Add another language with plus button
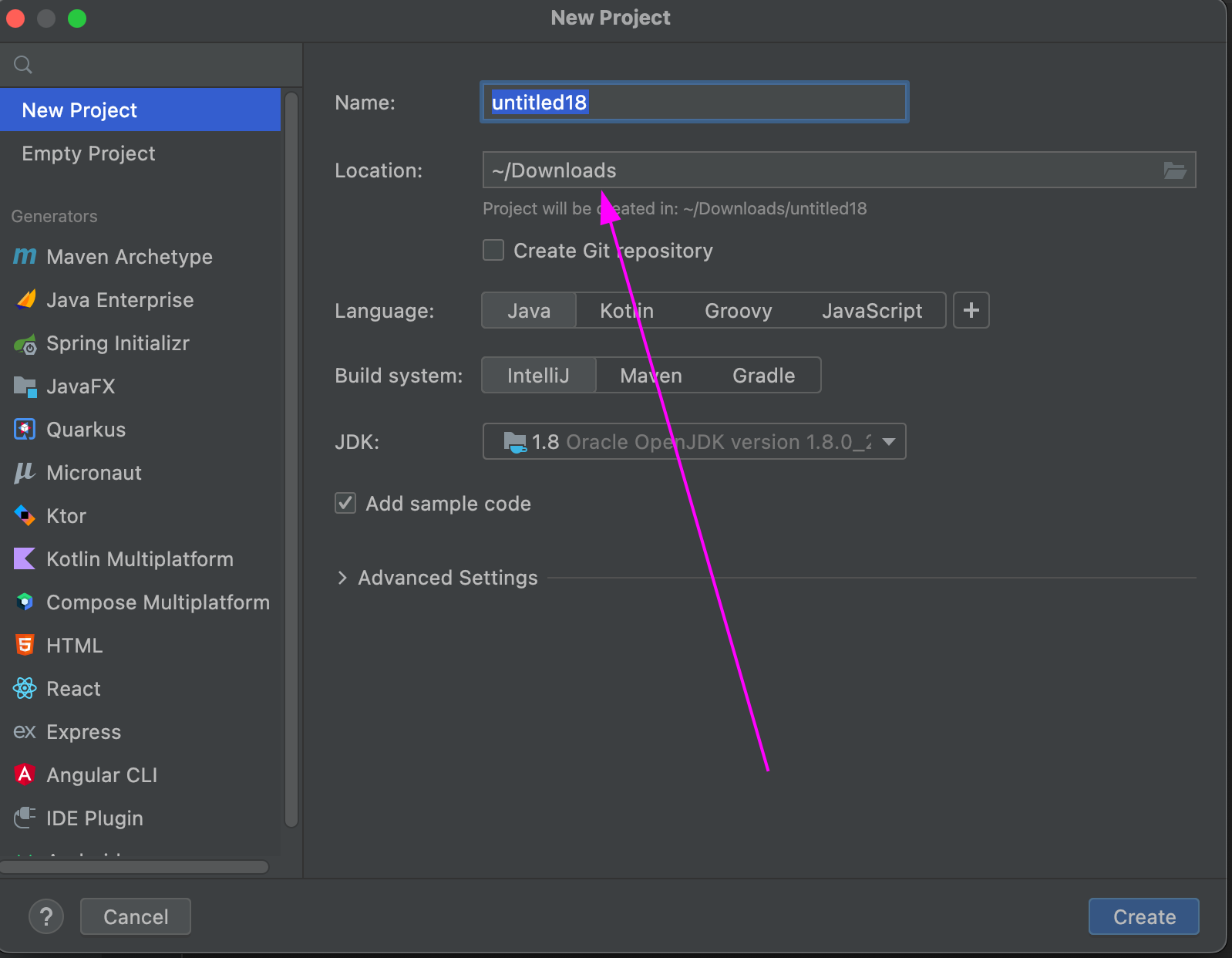This screenshot has height=958, width=1232. (x=971, y=310)
